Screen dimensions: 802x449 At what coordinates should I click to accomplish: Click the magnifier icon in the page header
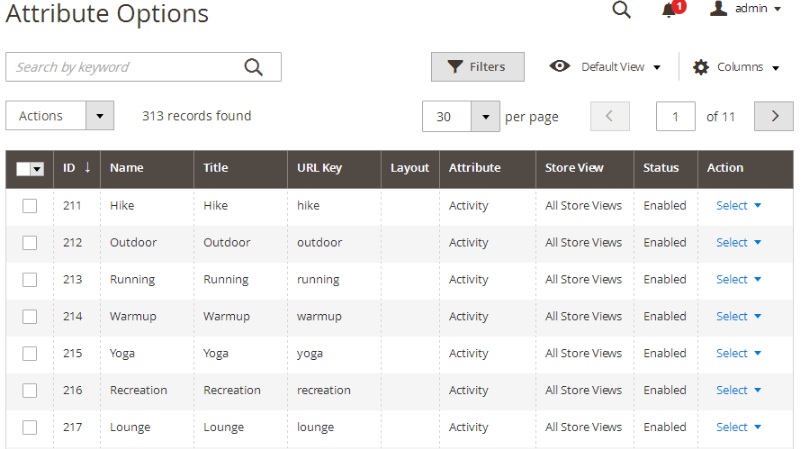(x=621, y=9)
